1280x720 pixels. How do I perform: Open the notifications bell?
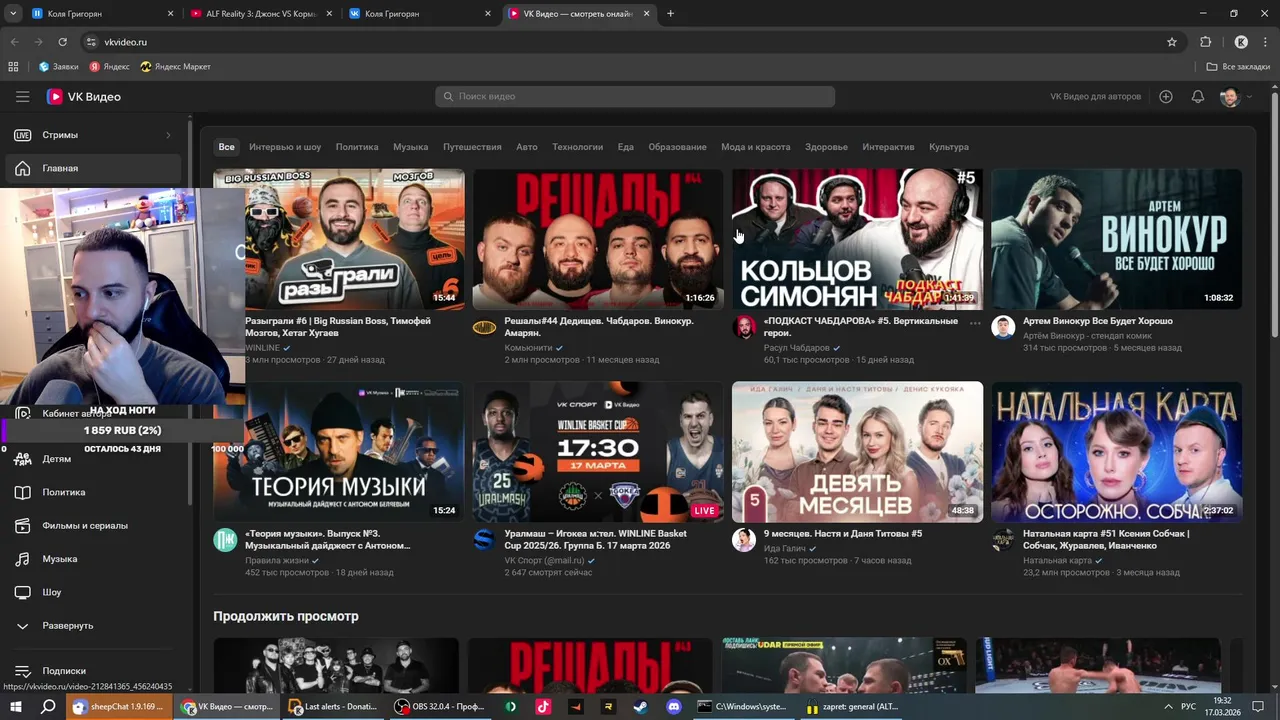(x=1198, y=97)
